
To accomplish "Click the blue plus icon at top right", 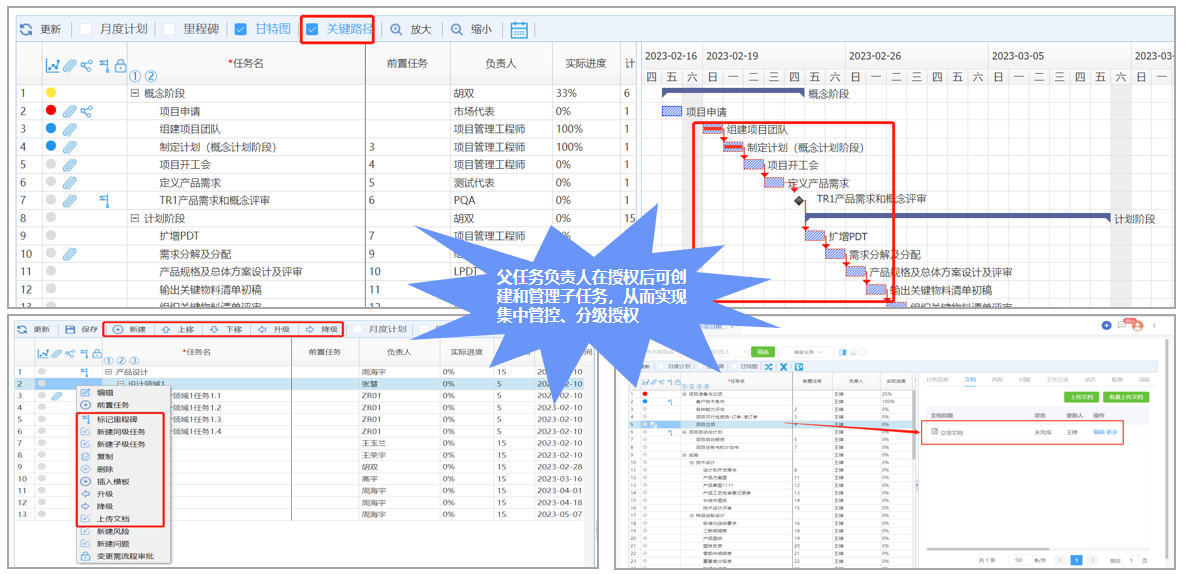I will click(x=1107, y=325).
